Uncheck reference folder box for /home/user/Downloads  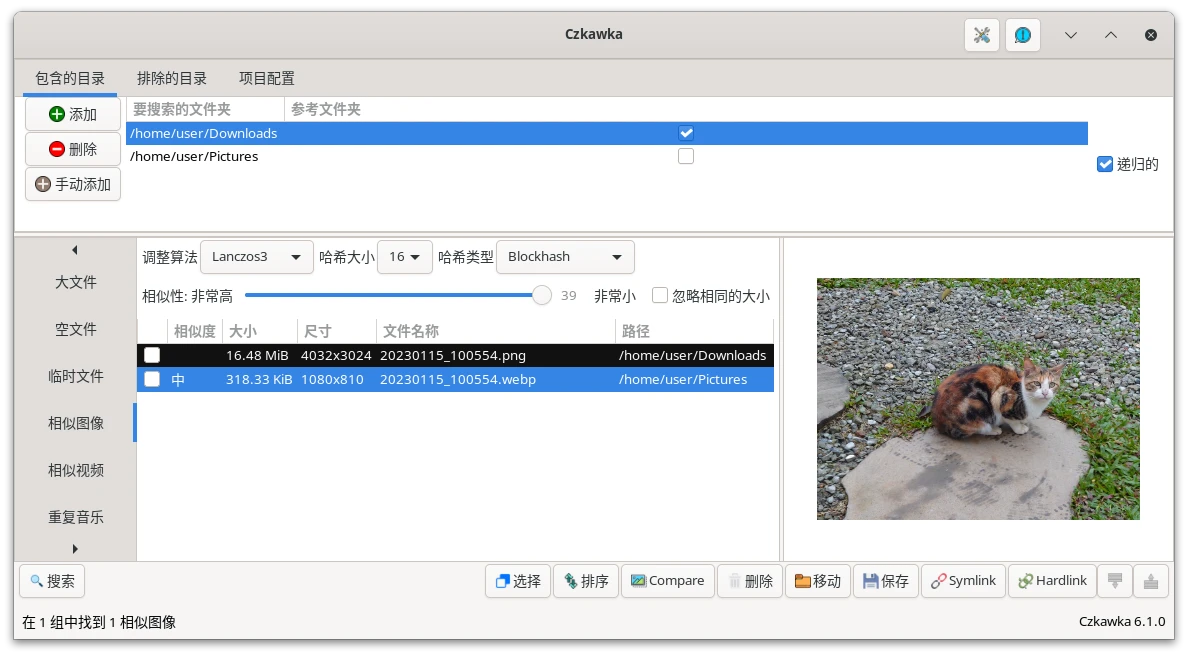point(686,133)
